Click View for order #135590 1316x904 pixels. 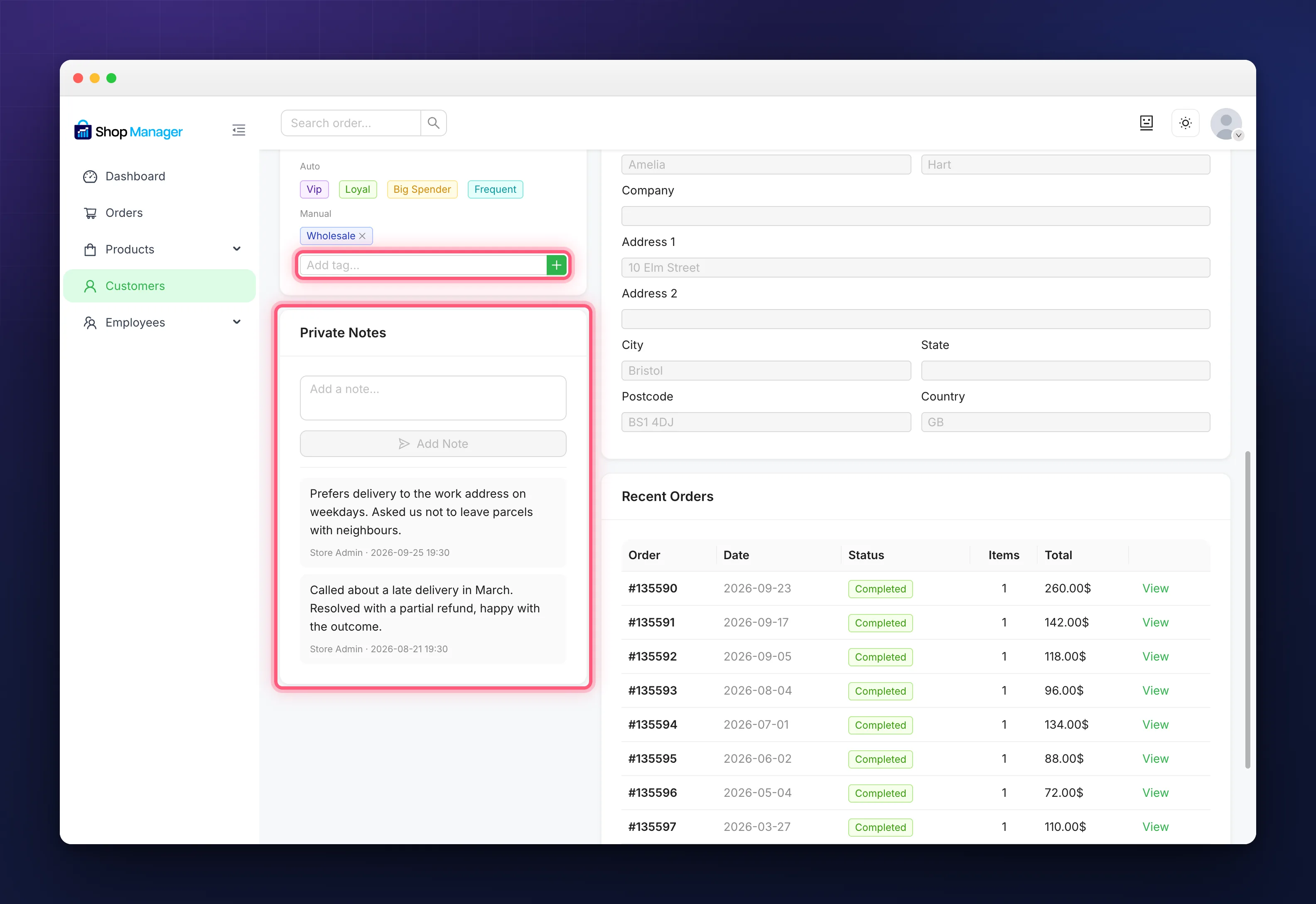1155,588
